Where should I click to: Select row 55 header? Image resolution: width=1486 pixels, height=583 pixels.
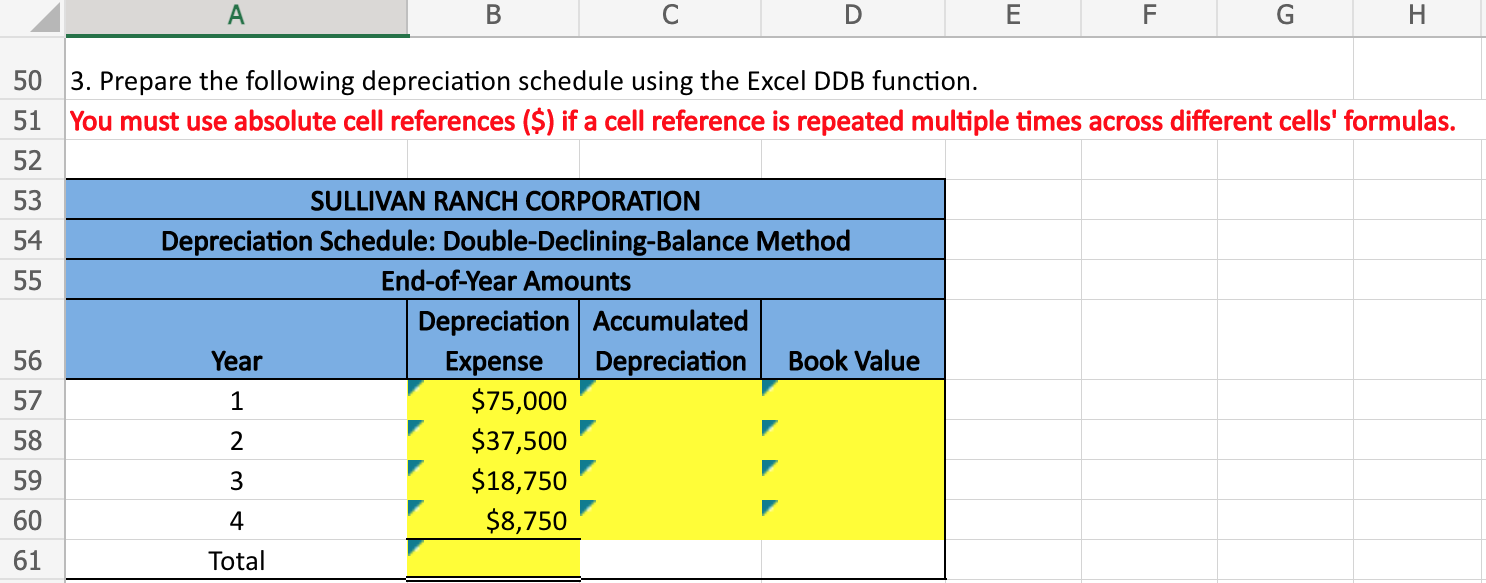[x=32, y=280]
